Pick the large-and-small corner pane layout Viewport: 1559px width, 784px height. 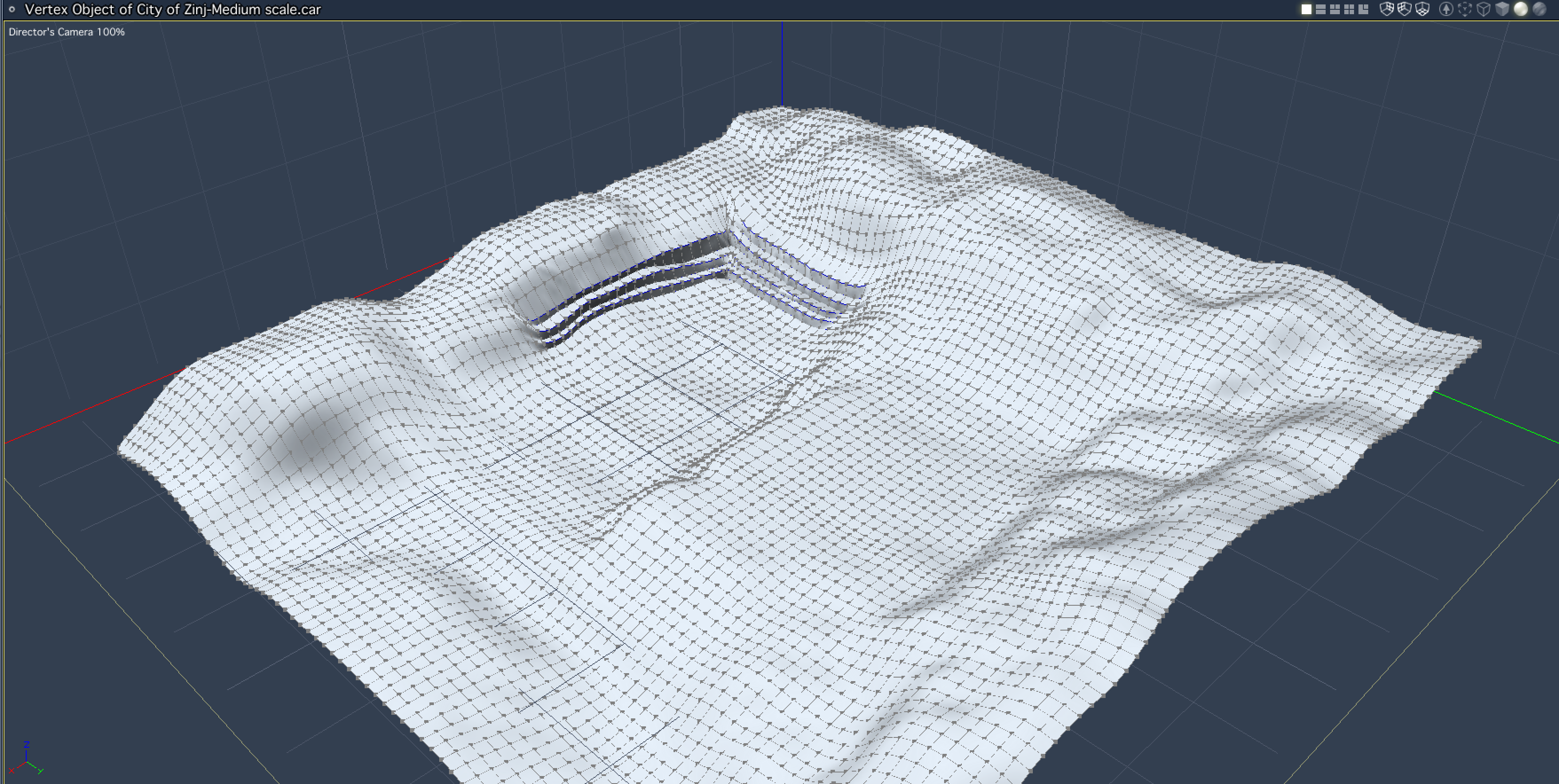tap(1363, 10)
